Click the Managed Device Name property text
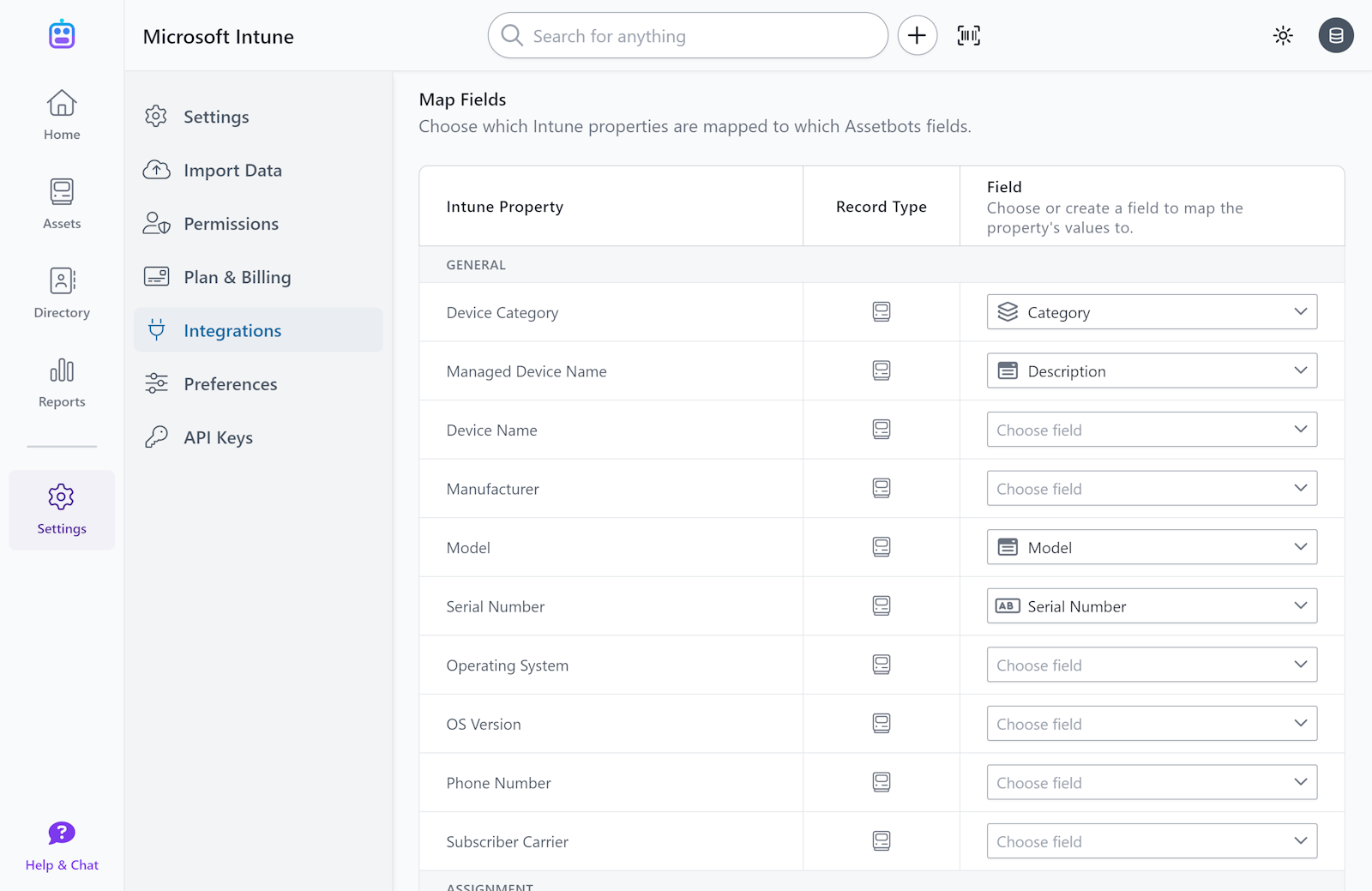This screenshot has height=891, width=1372. click(x=527, y=371)
